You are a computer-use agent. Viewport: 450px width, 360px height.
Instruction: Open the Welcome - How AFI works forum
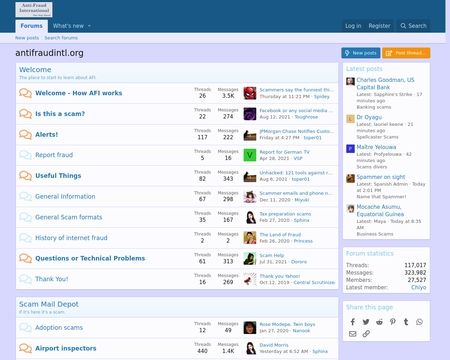79,93
